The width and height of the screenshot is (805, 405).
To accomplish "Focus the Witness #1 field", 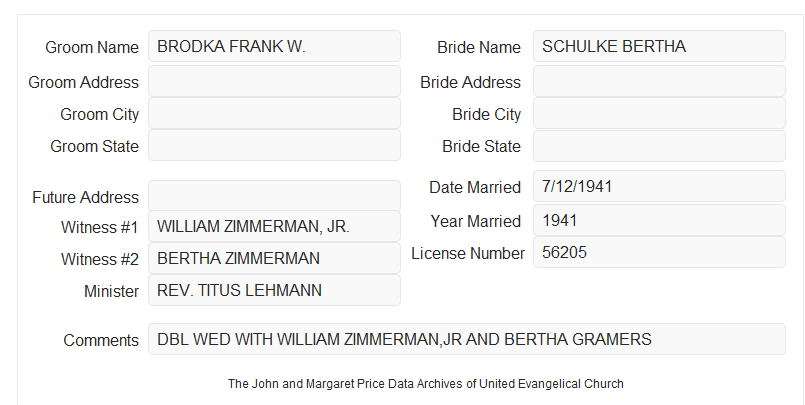I will (x=274, y=226).
